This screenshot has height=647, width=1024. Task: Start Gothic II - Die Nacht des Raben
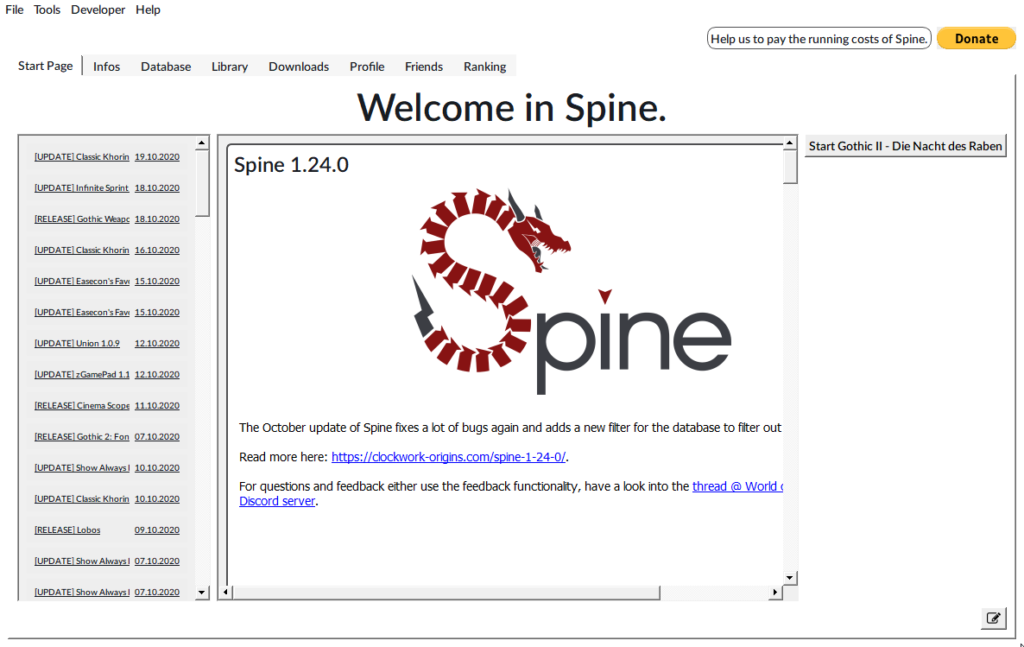(905, 146)
